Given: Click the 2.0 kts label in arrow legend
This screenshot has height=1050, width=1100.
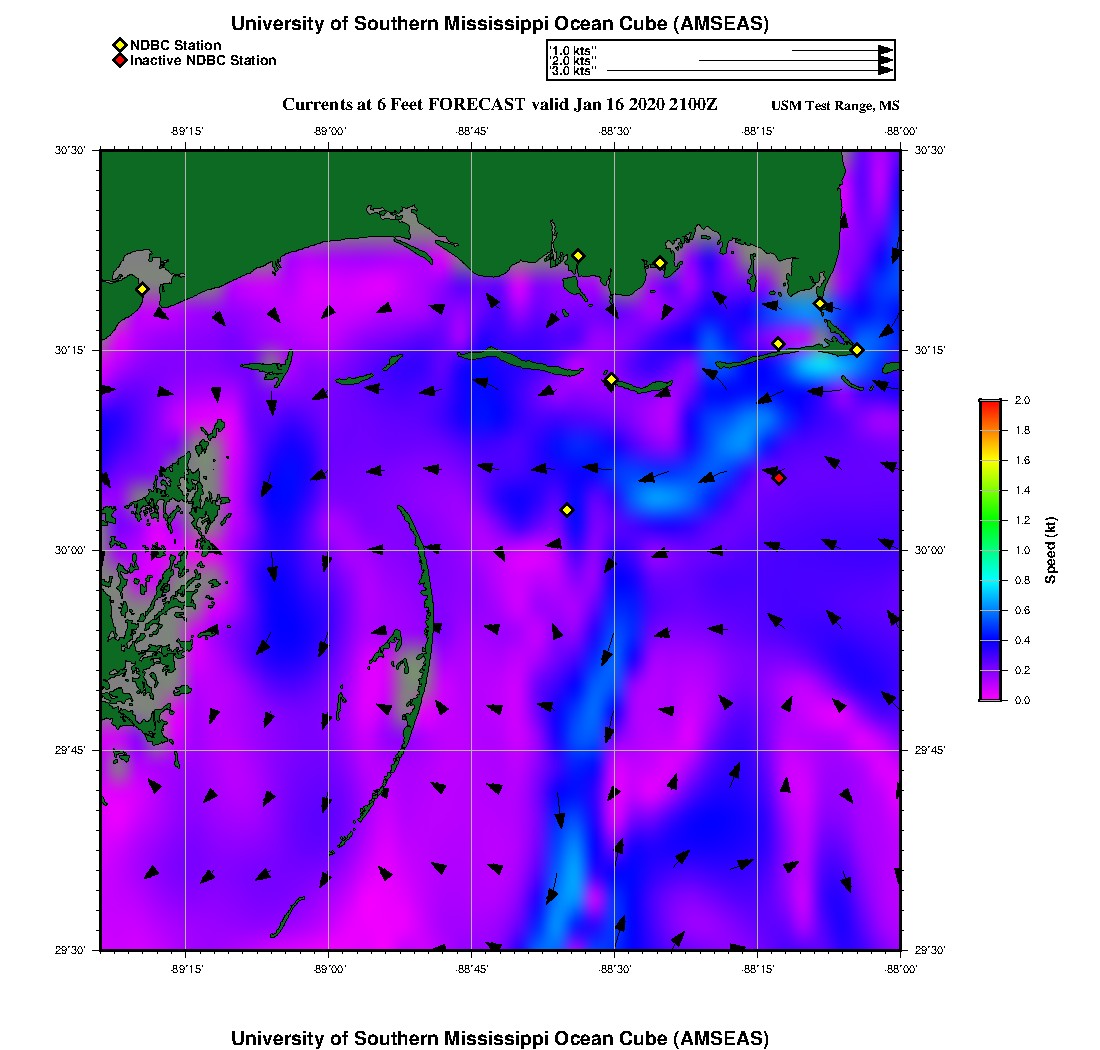Looking at the screenshot, I should tap(574, 61).
